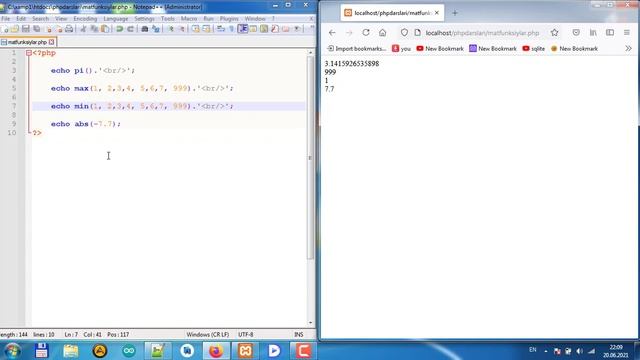Undo with the green arrow icon
Image resolution: width=640 pixels, height=360 pixels.
120,29
